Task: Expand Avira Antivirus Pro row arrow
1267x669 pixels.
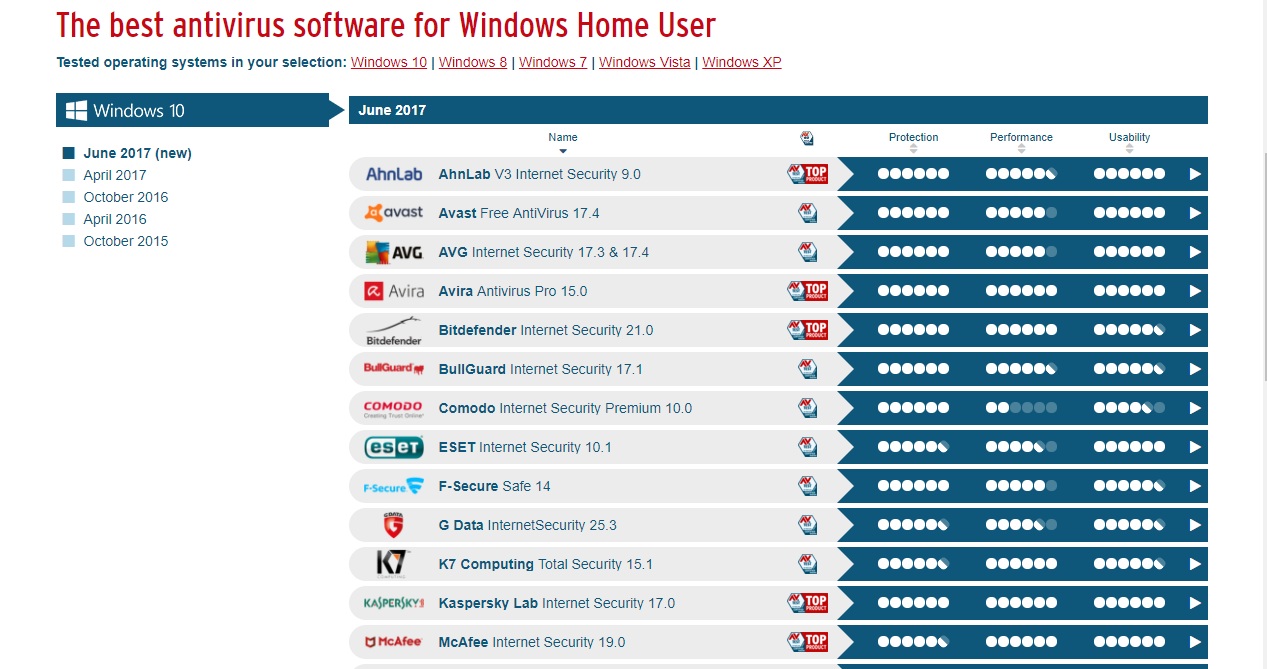Action: click(x=1194, y=291)
